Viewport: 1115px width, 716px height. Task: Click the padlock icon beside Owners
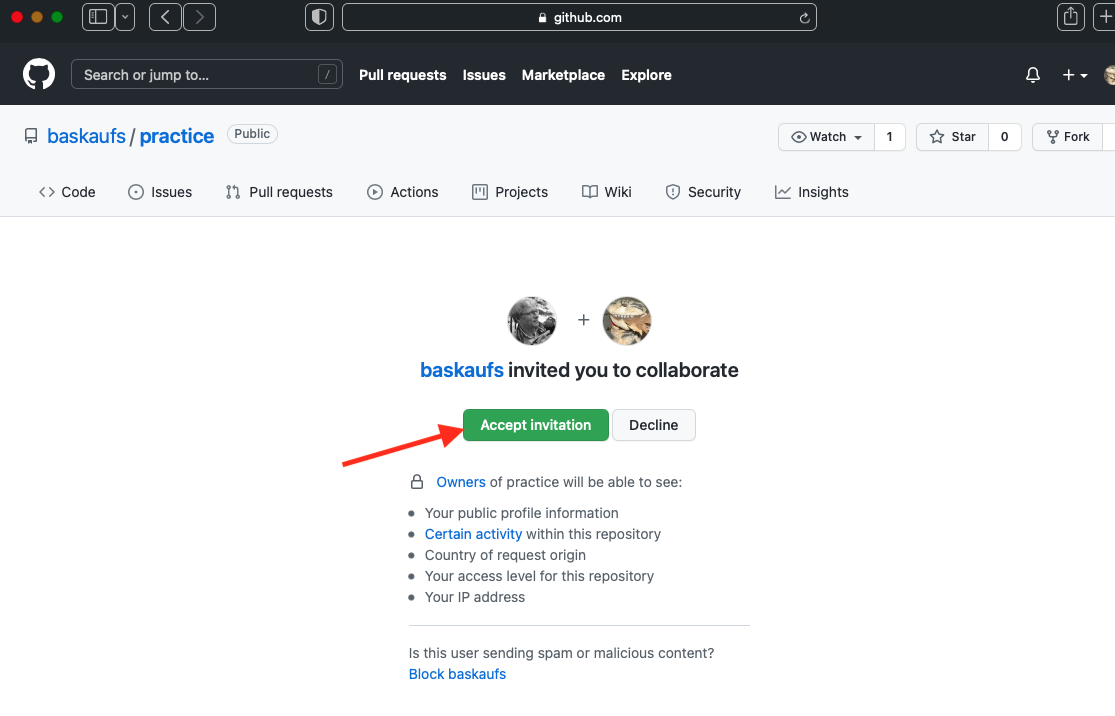(x=417, y=482)
